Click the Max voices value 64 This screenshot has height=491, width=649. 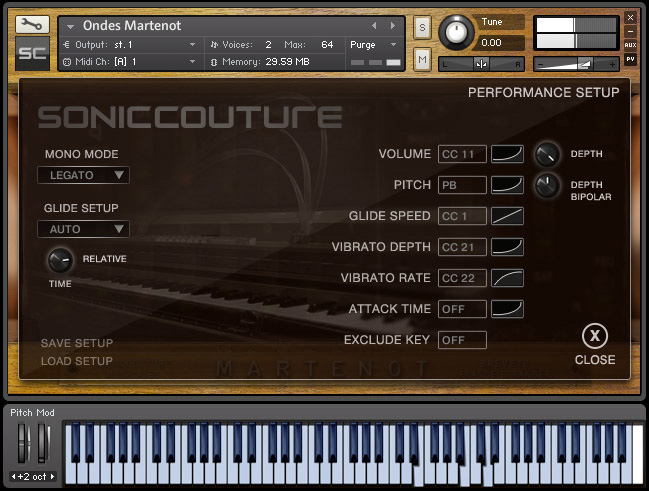coord(327,44)
